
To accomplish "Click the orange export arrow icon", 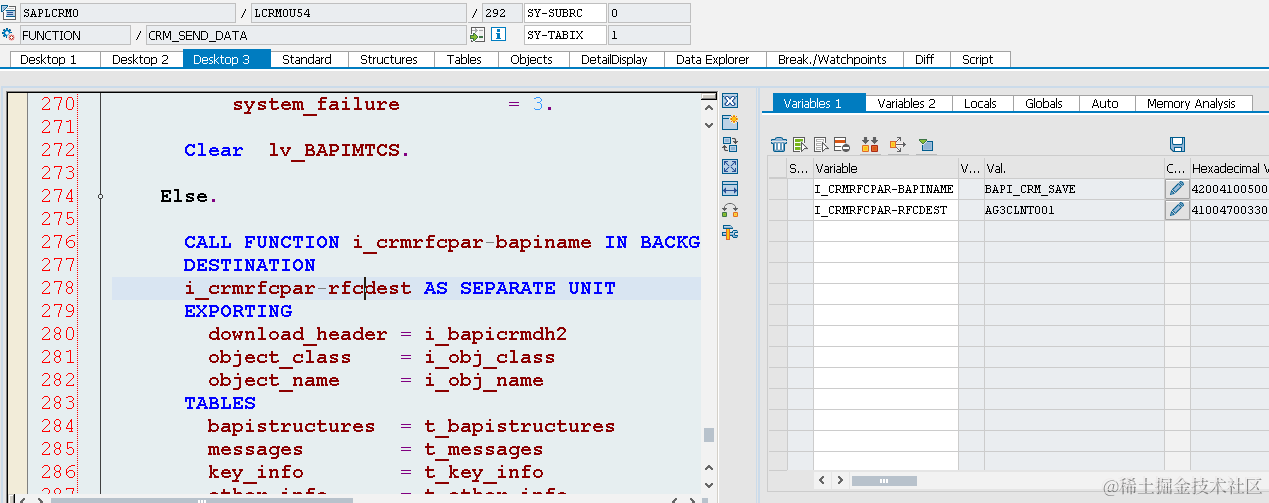I will (x=897, y=145).
